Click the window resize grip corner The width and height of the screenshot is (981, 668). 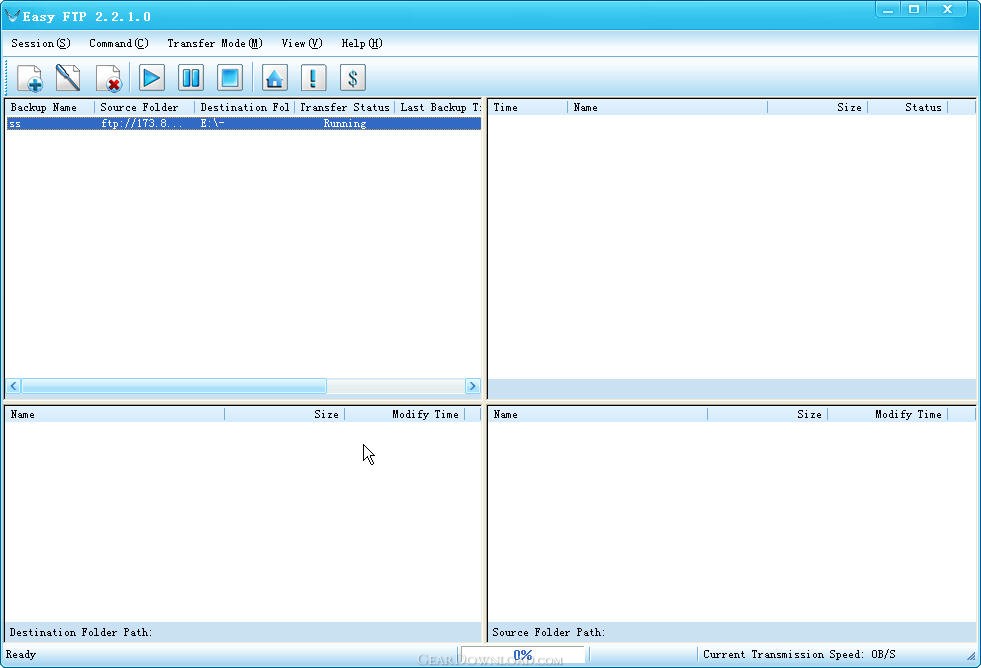tap(971, 656)
